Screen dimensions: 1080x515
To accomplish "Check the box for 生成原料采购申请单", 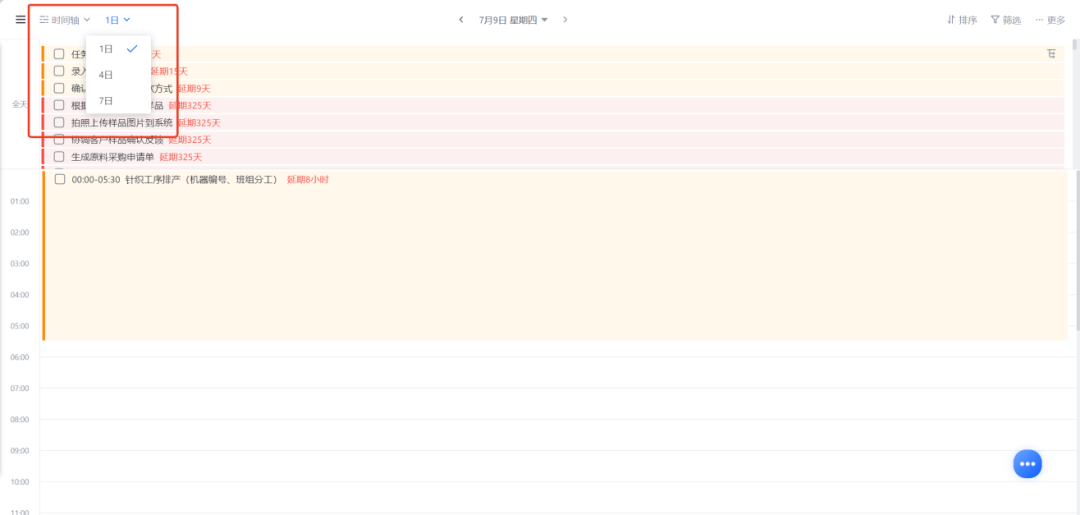I will [59, 157].
